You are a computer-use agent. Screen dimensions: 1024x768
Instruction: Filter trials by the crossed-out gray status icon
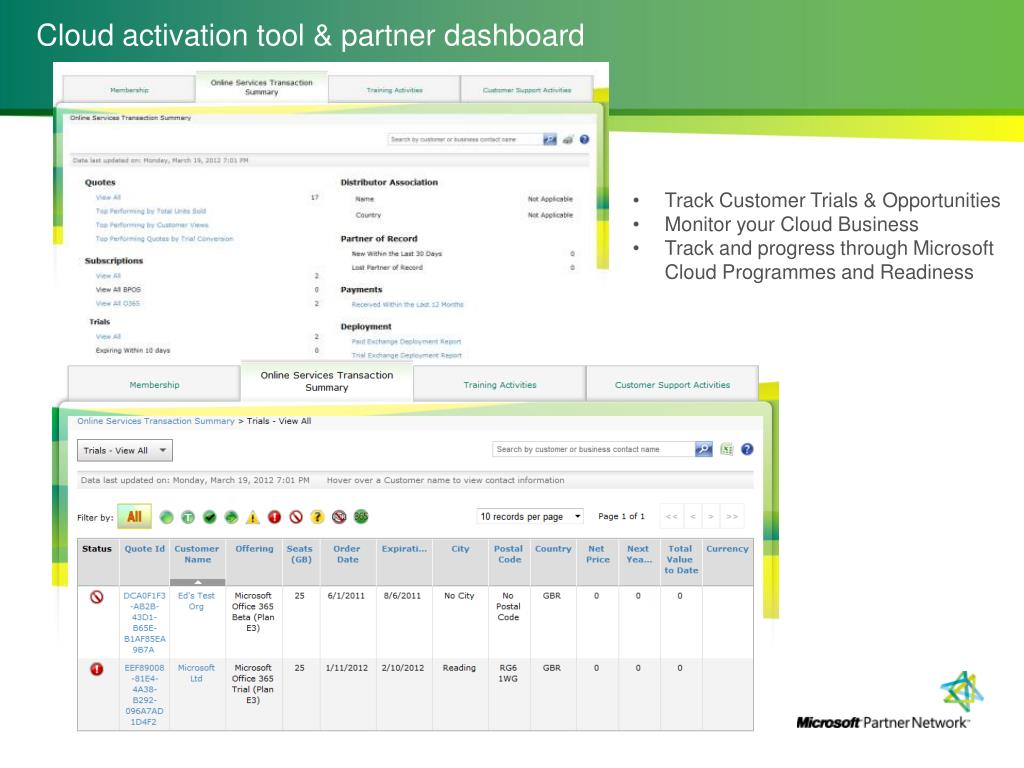(339, 517)
